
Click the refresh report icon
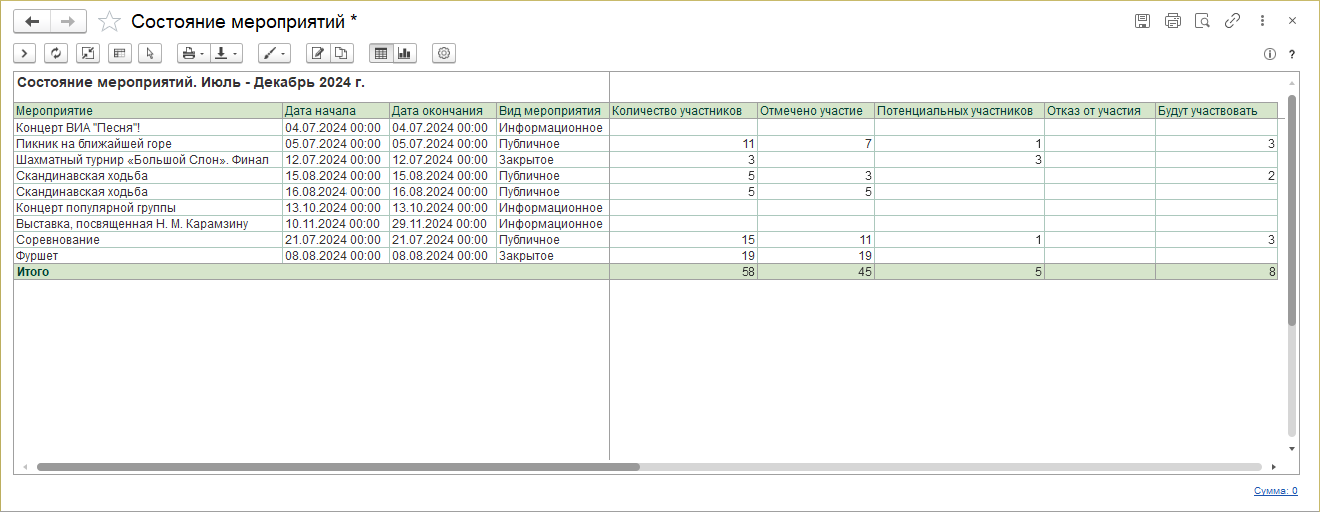tap(56, 53)
